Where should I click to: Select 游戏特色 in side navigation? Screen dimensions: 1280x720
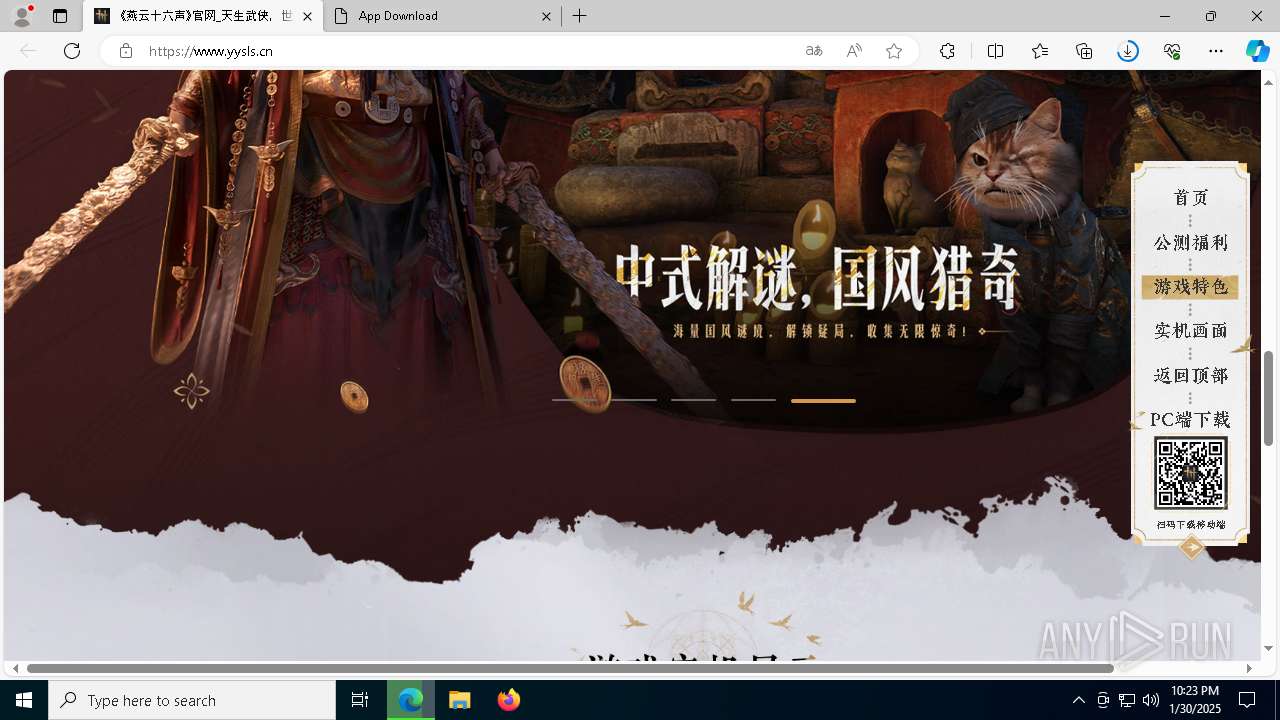[1190, 287]
